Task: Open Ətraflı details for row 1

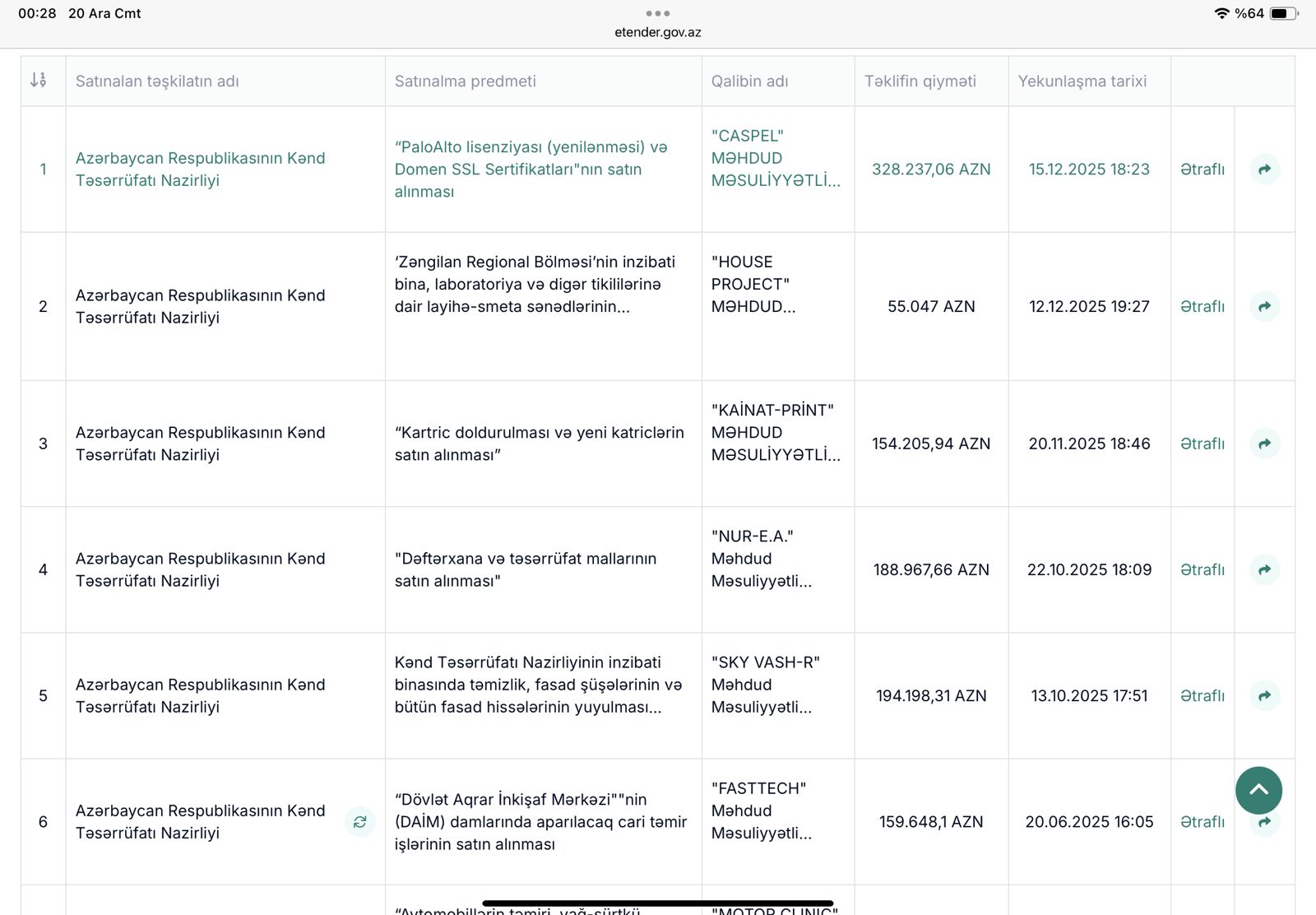Action: 1202,170
